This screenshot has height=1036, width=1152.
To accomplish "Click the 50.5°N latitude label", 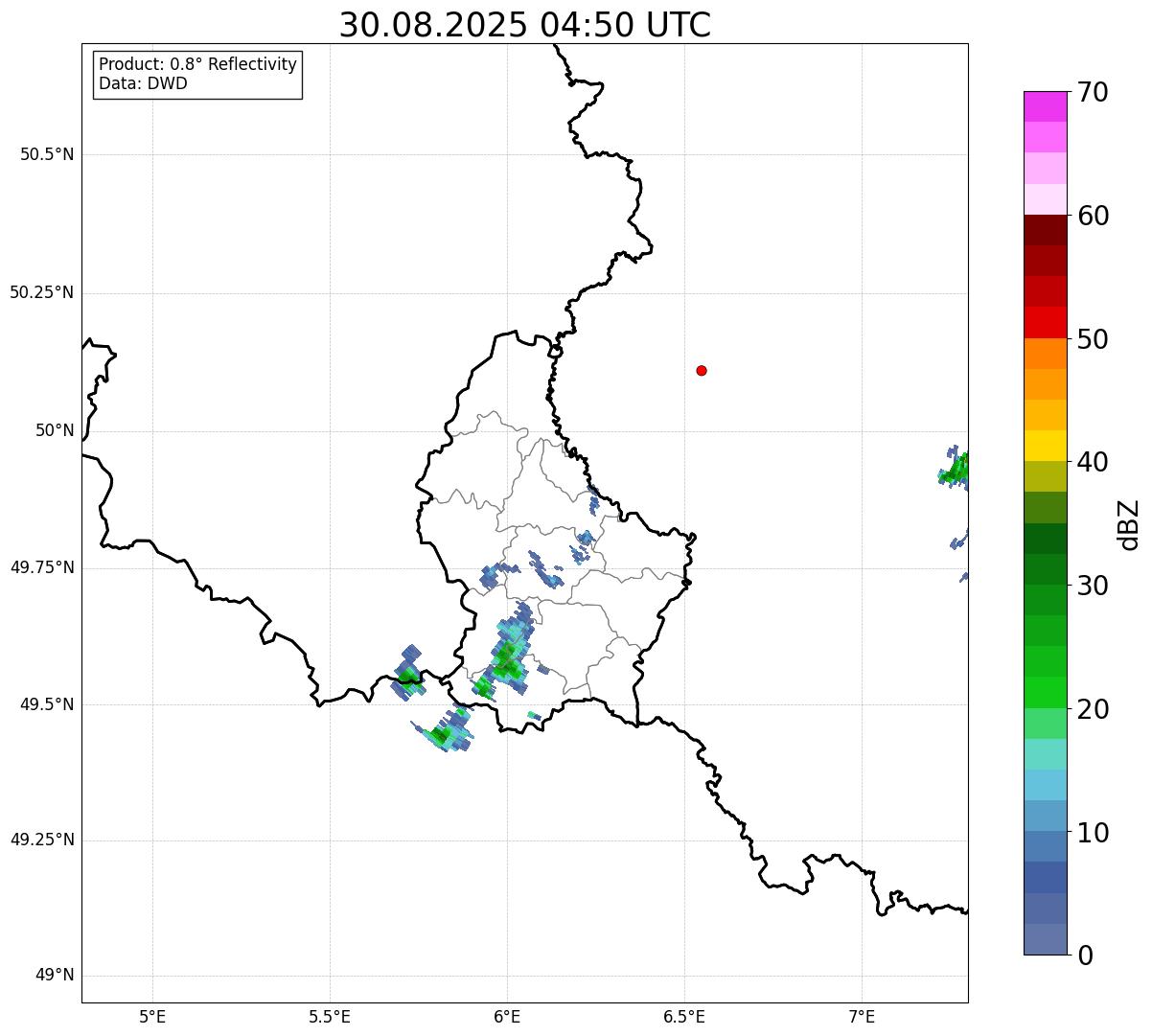I will (47, 154).
